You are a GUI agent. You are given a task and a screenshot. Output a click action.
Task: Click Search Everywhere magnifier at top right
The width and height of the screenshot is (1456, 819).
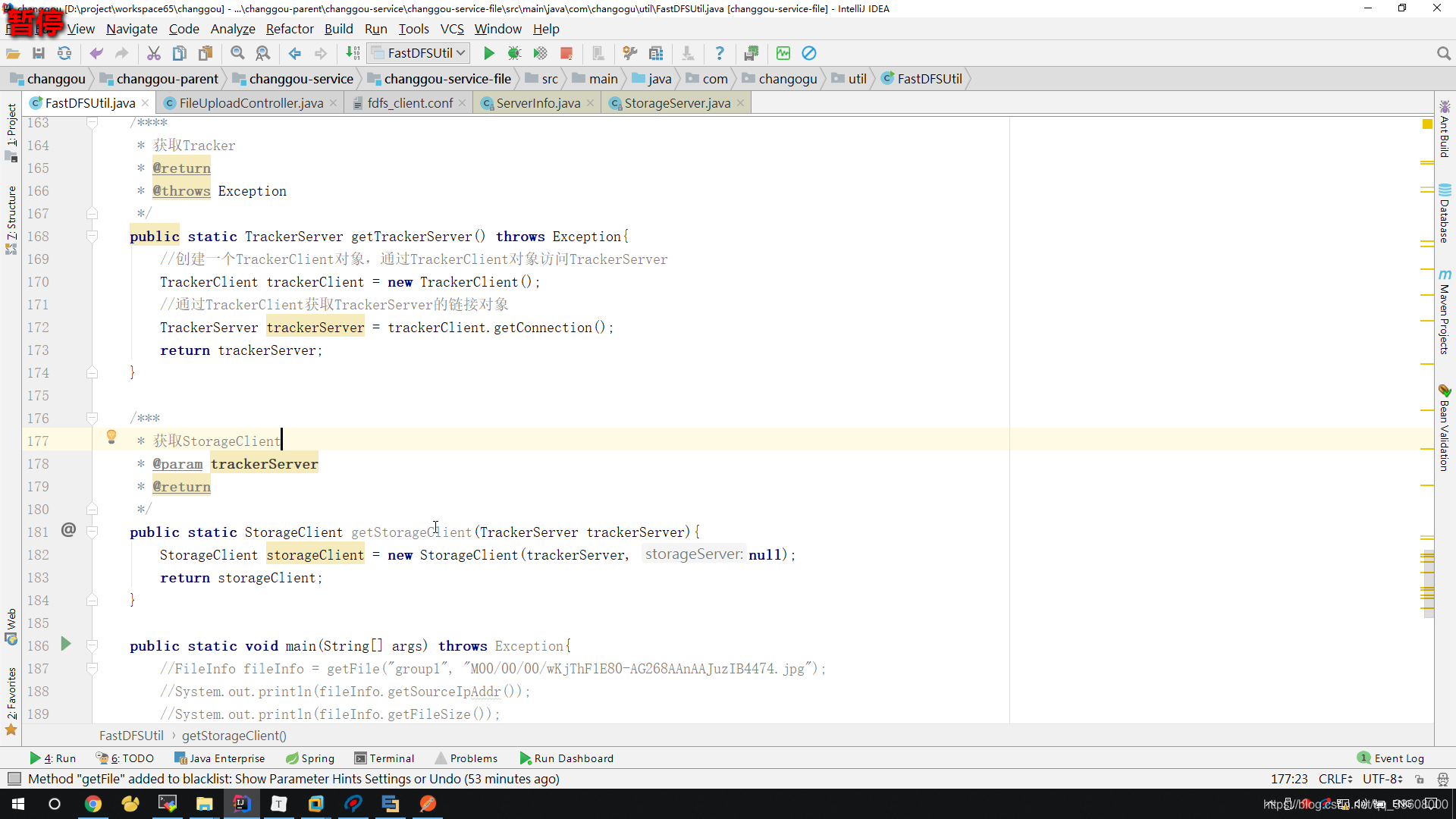point(1443,53)
